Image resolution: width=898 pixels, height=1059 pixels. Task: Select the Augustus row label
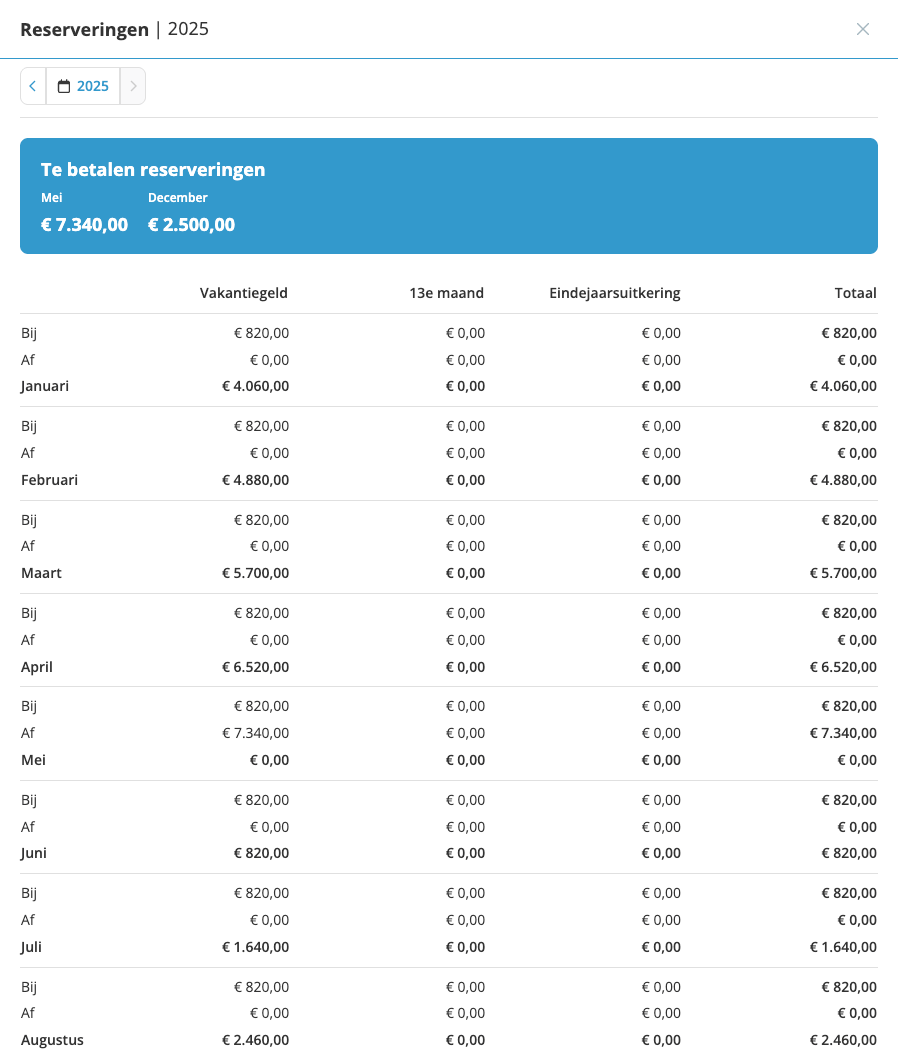(x=52, y=1040)
